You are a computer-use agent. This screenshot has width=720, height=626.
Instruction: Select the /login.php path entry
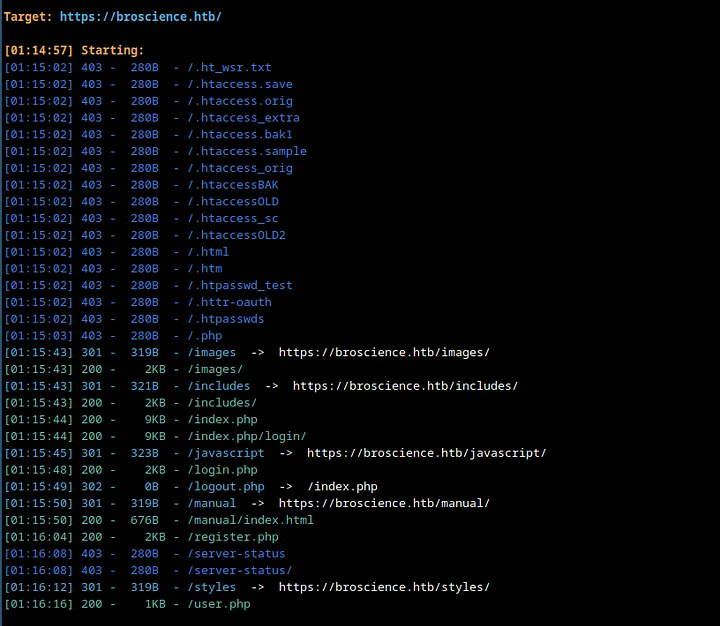[222, 470]
